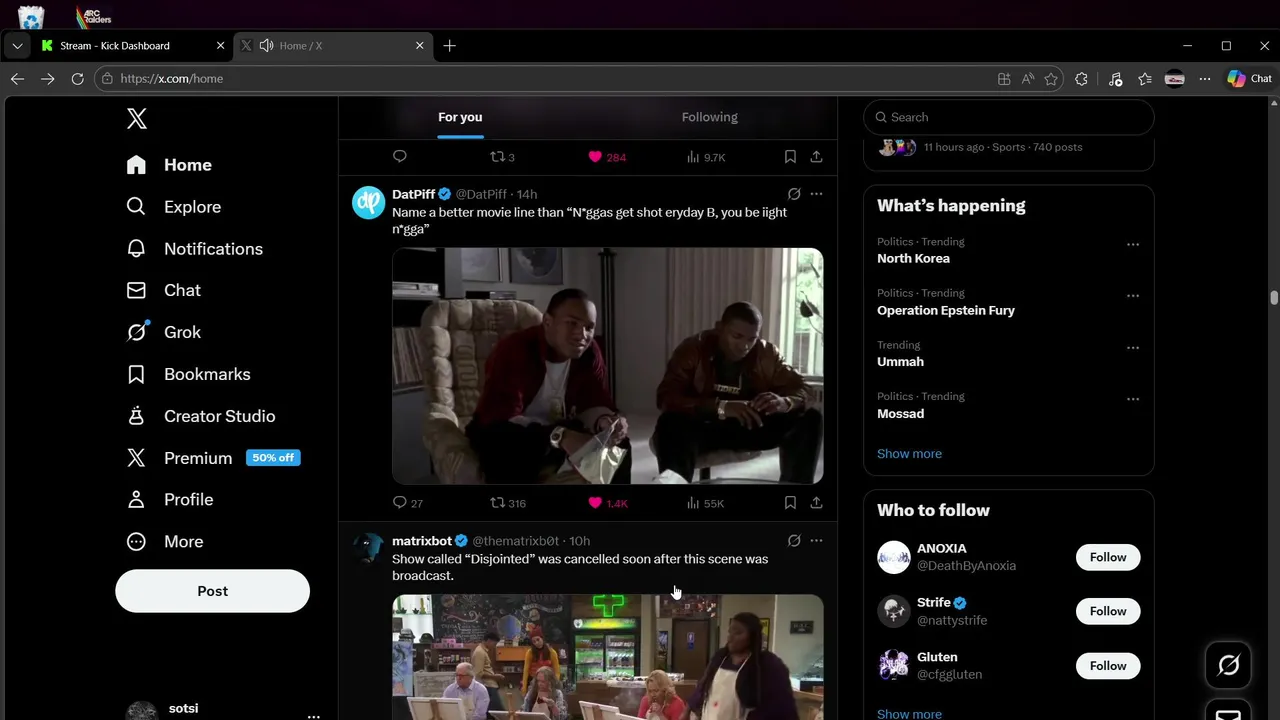Click the X logo in sidebar
The width and height of the screenshot is (1280, 720).
(x=137, y=119)
